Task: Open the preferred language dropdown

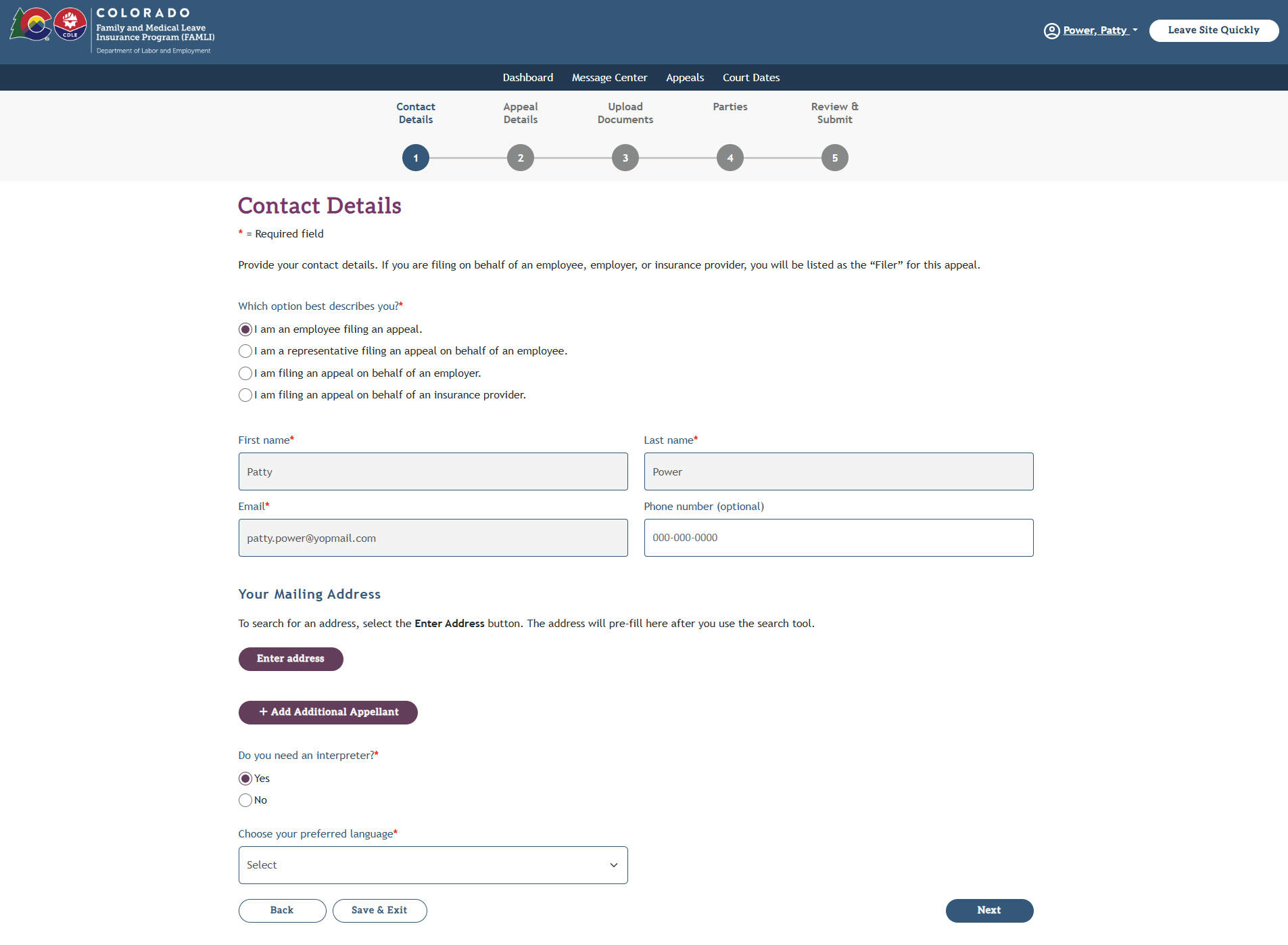Action: [x=433, y=865]
